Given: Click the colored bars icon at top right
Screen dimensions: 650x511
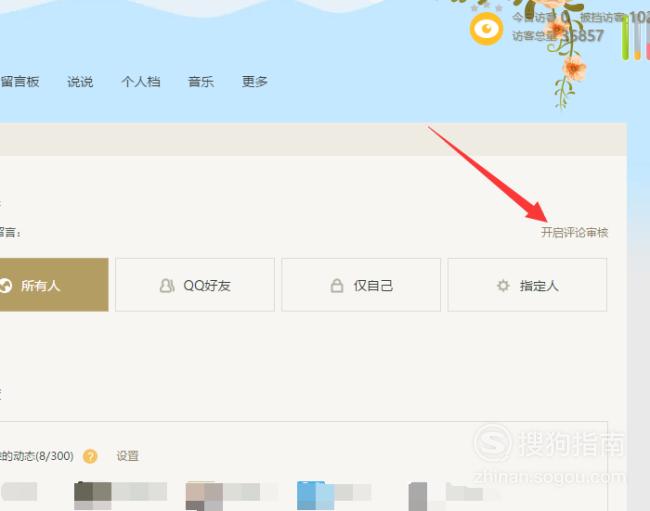Looking at the screenshot, I should (x=635, y=38).
